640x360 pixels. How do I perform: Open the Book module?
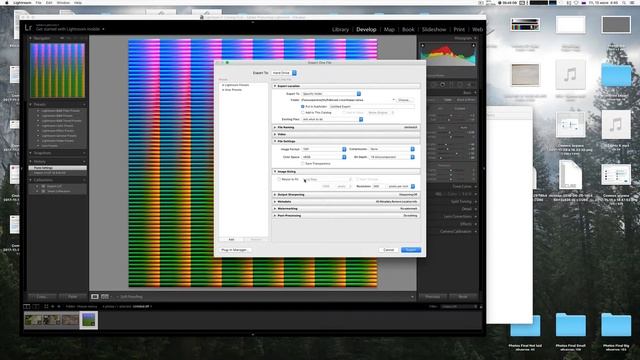click(x=408, y=29)
